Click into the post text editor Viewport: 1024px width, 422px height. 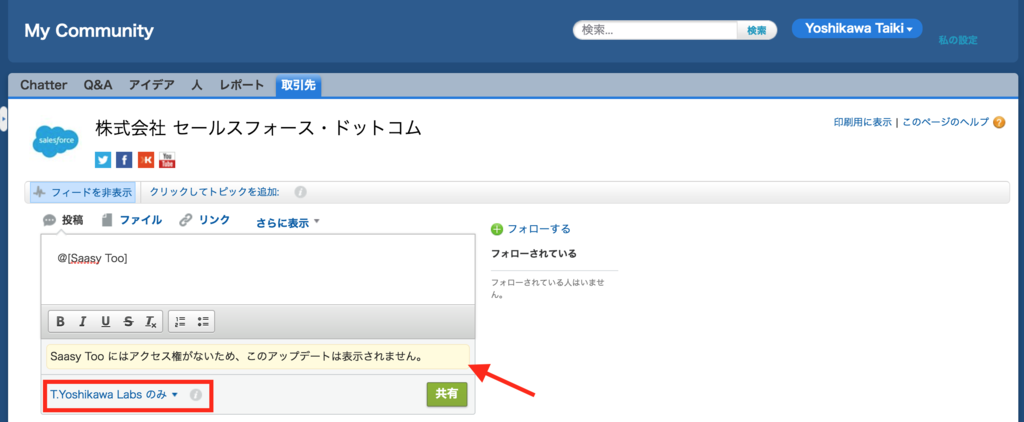[258, 269]
